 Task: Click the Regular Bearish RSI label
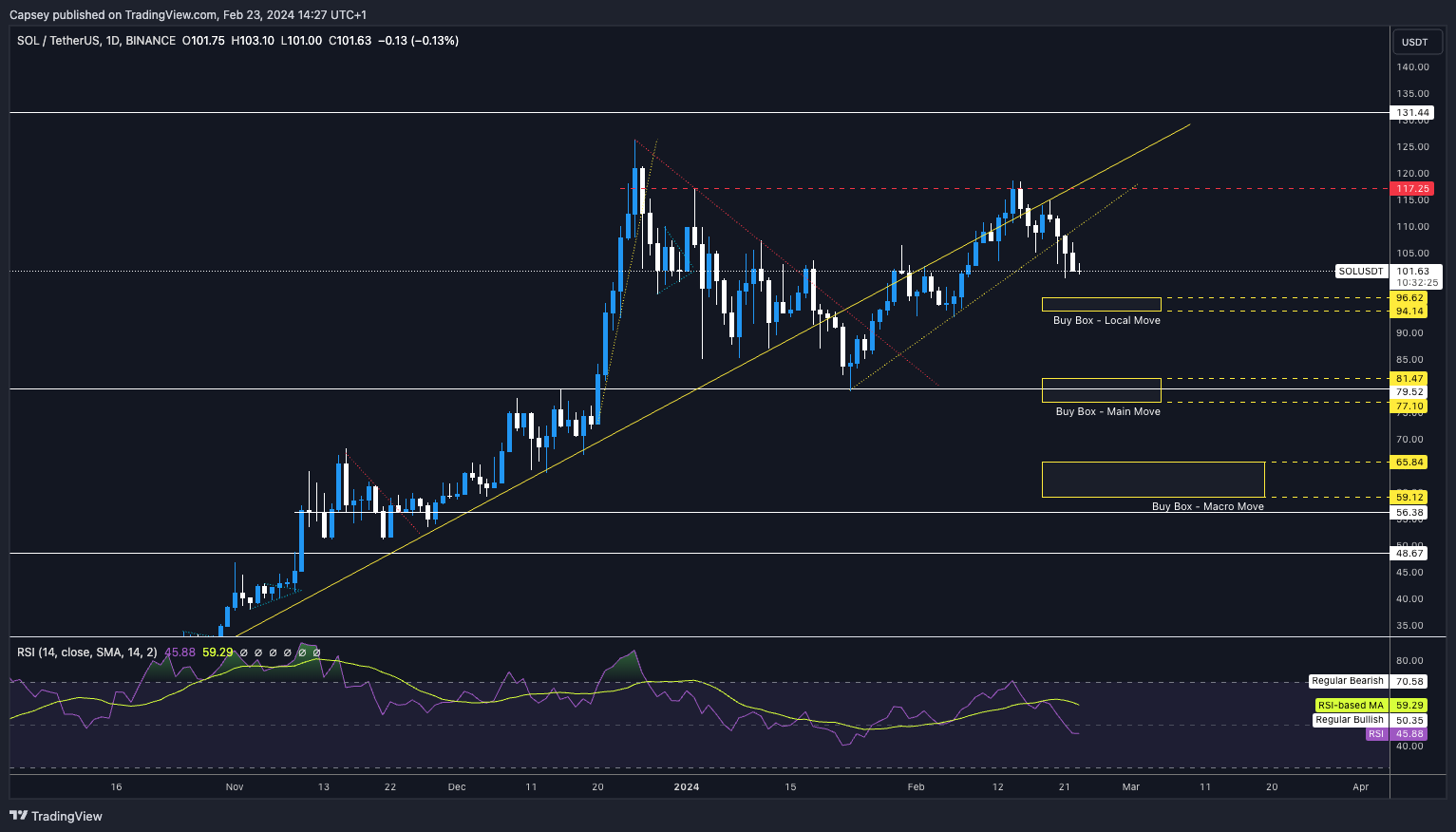click(1347, 681)
